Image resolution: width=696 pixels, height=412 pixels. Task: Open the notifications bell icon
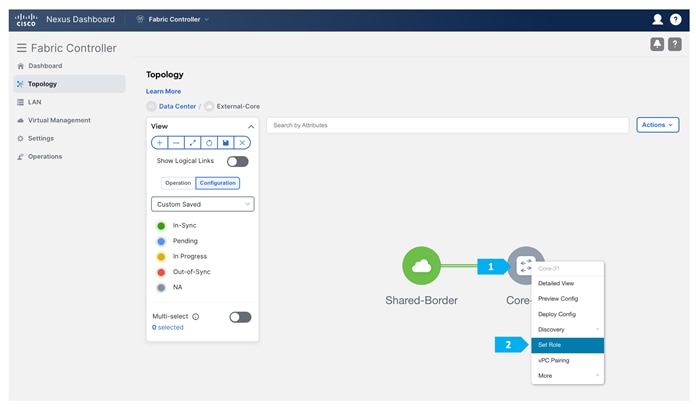click(x=657, y=44)
